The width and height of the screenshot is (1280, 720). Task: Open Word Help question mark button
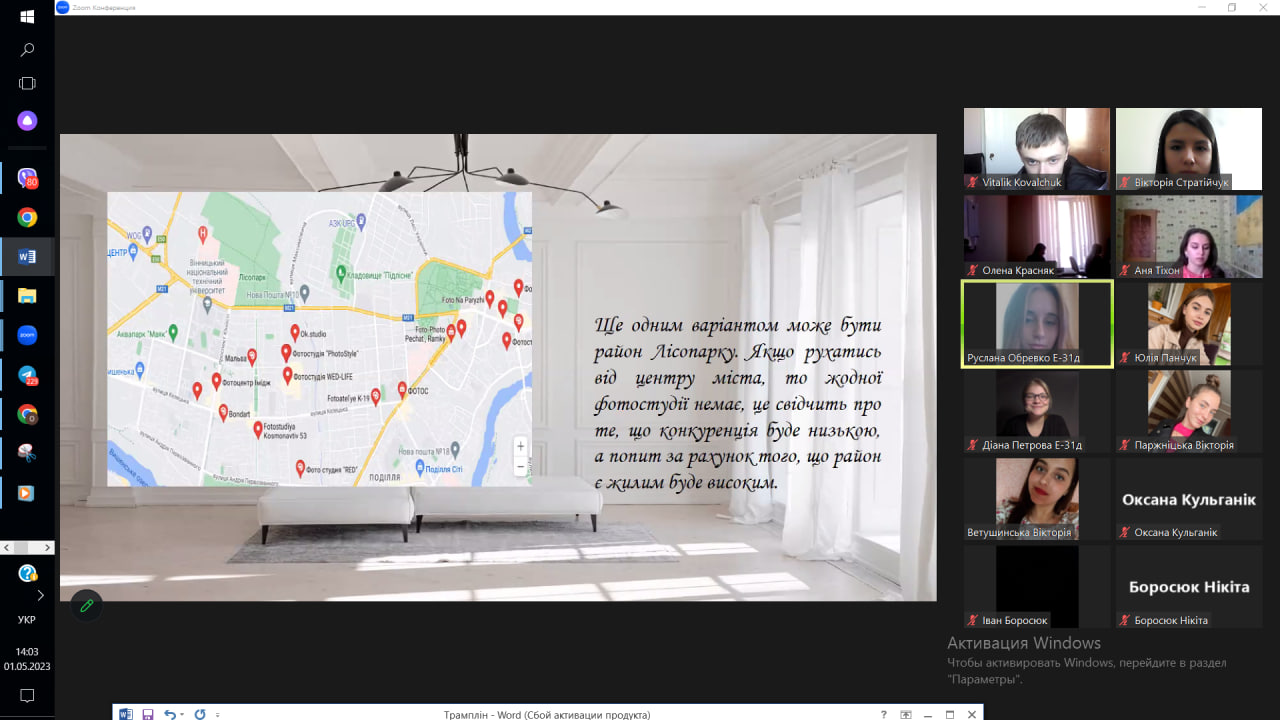pos(883,715)
